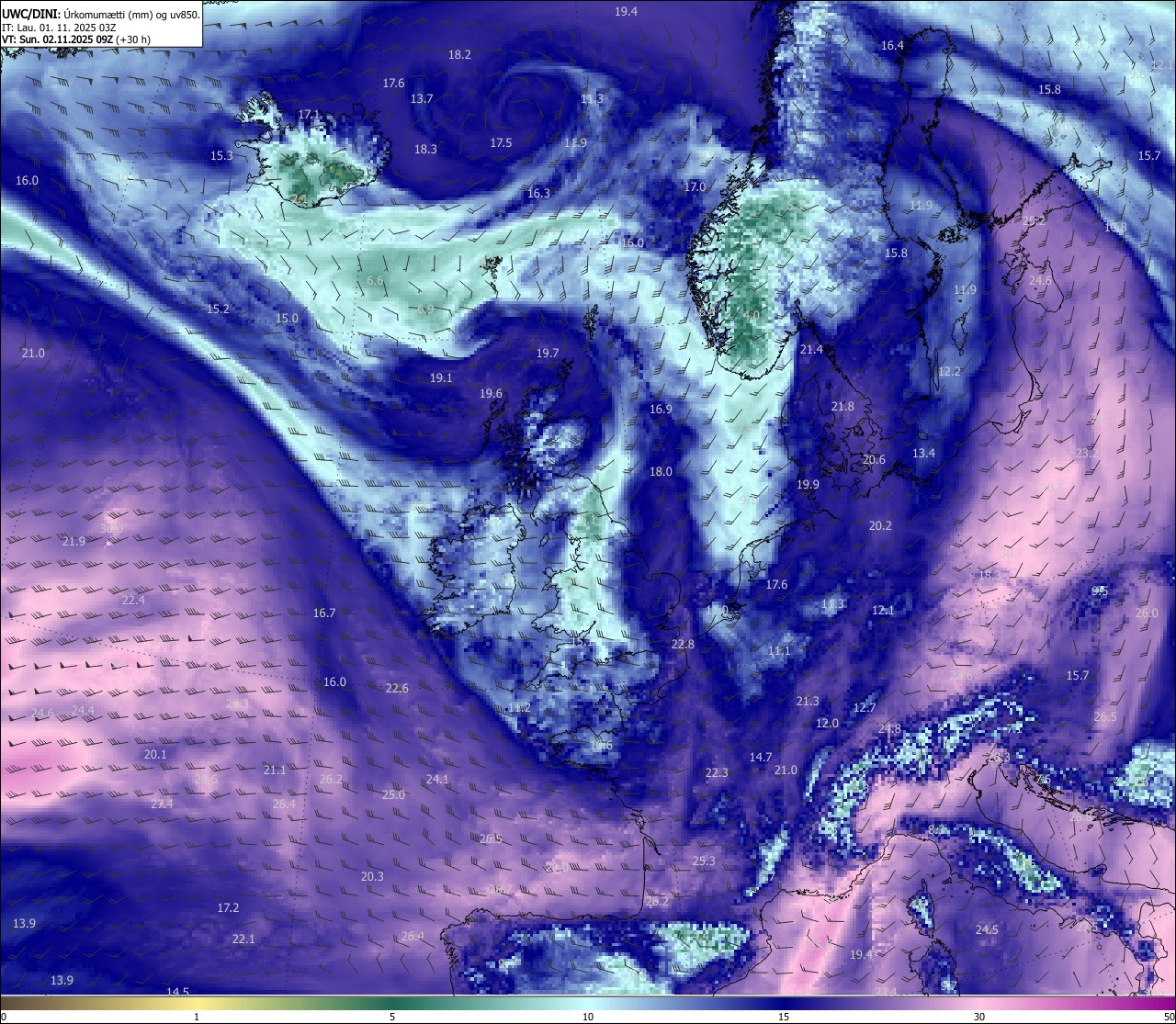
Task: Select the 26.0 value label
Action: (x=1147, y=613)
